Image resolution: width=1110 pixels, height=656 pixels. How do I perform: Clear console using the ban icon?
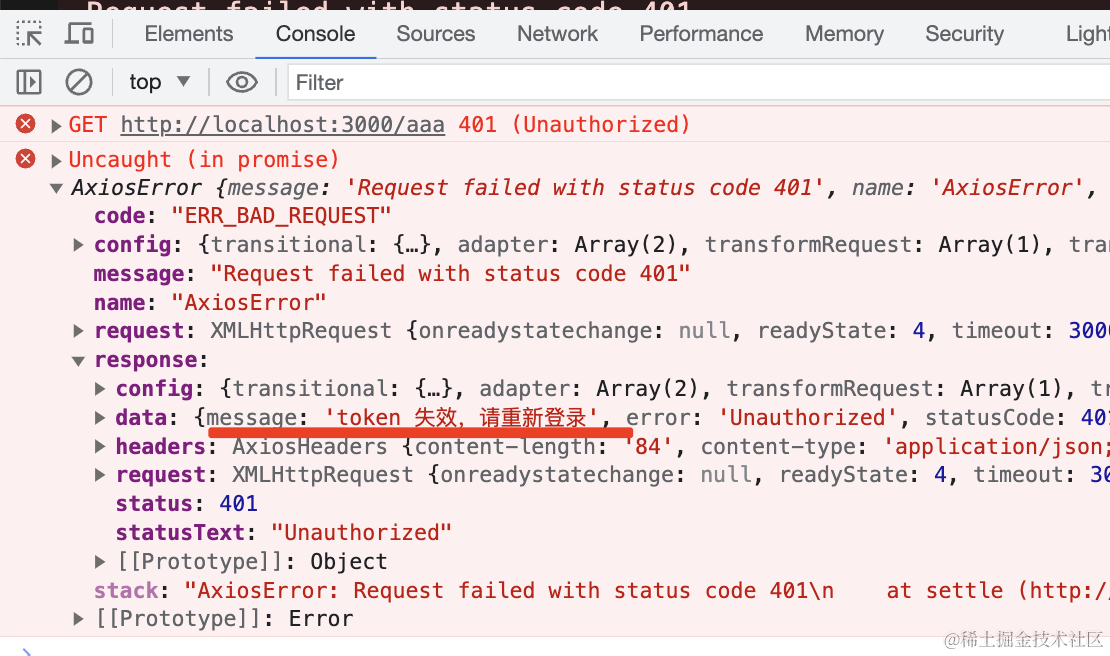79,82
